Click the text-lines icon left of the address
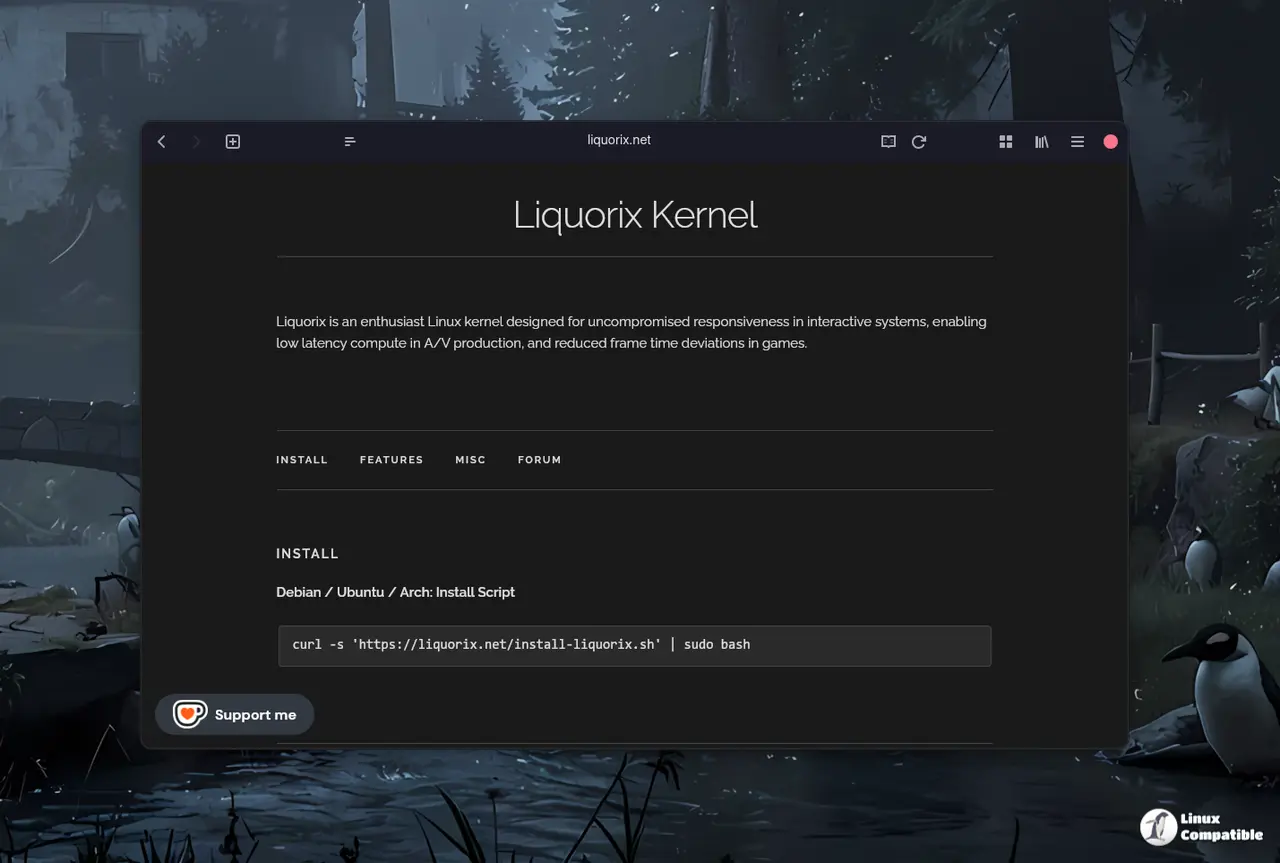This screenshot has height=863, width=1280. (350, 142)
